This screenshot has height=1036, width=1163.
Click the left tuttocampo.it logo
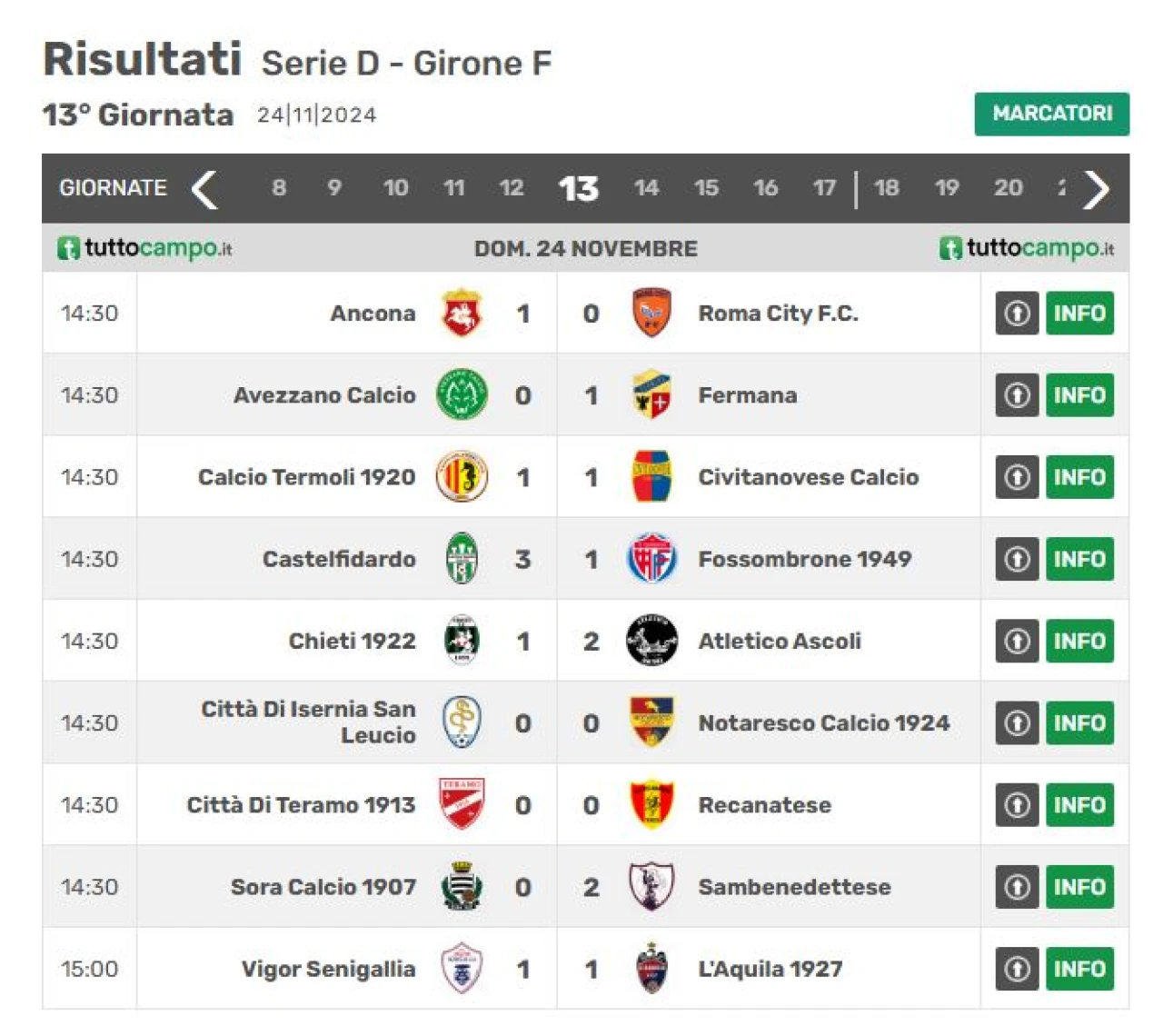click(x=144, y=248)
